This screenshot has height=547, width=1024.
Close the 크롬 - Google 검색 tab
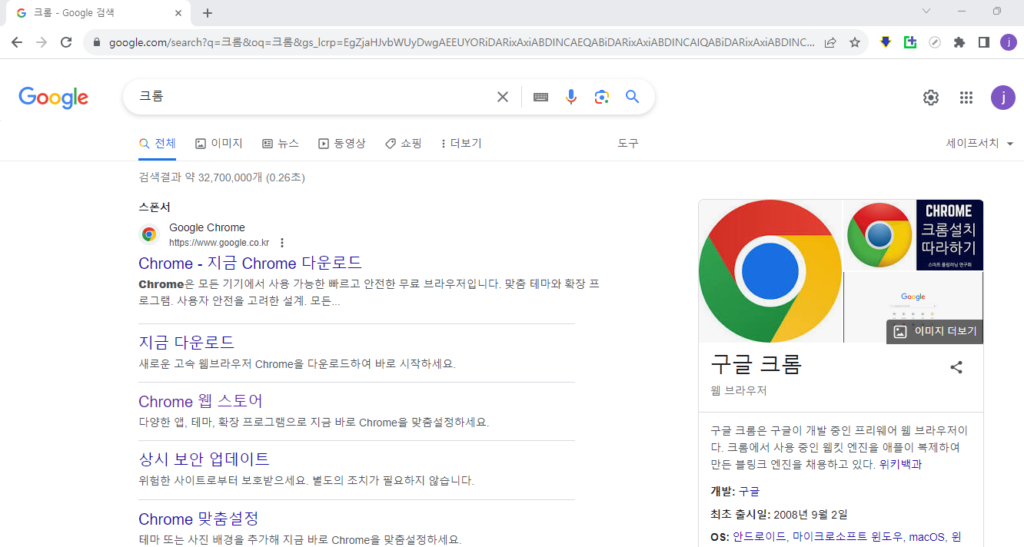point(178,13)
